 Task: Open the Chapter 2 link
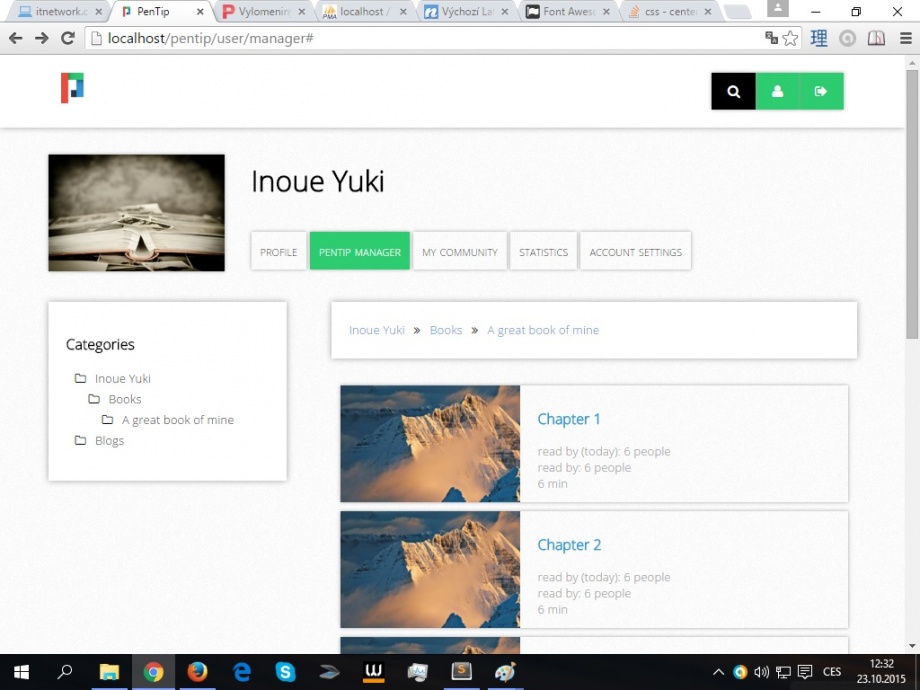(x=569, y=544)
